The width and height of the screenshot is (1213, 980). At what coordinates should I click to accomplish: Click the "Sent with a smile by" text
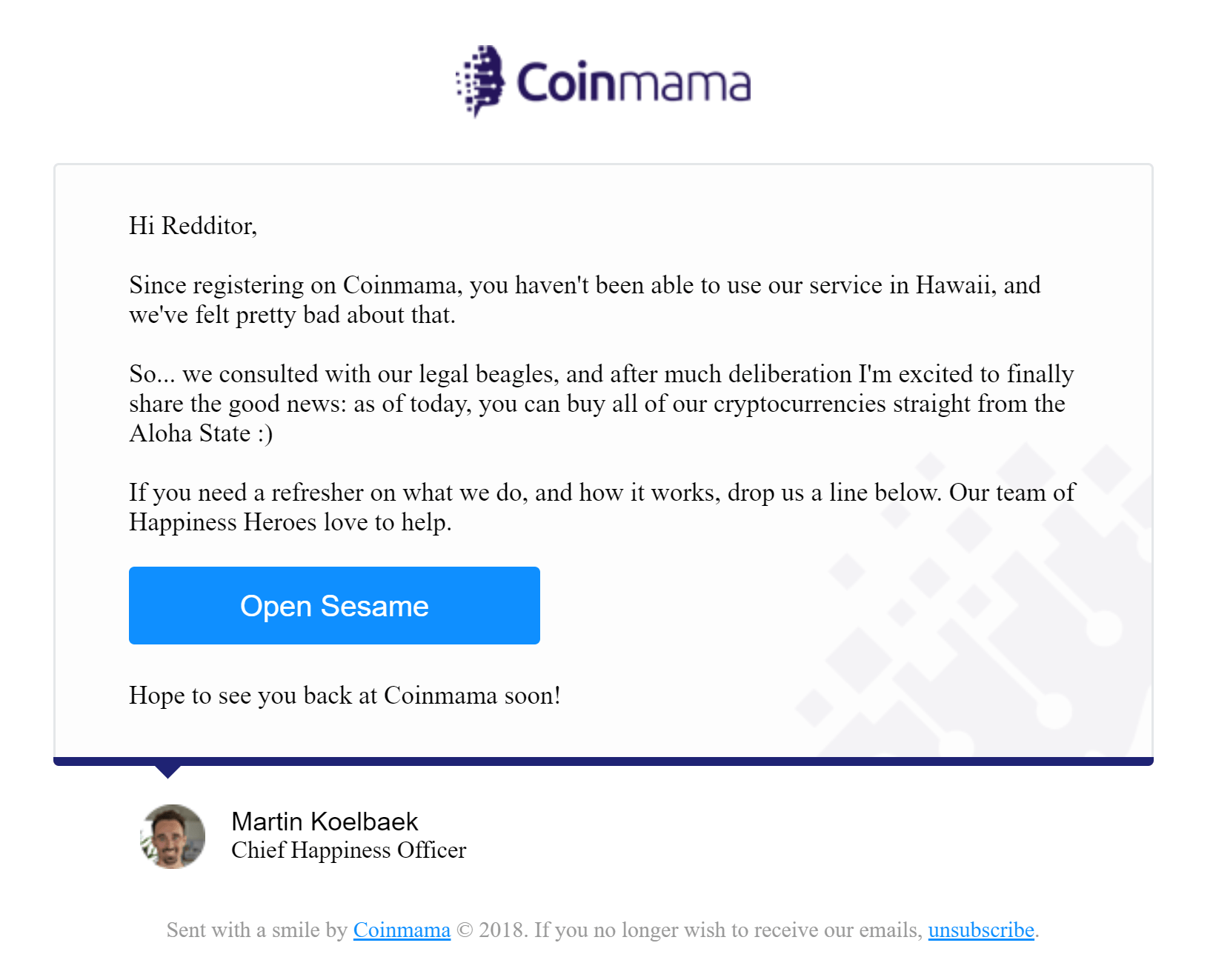pyautogui.click(x=256, y=930)
